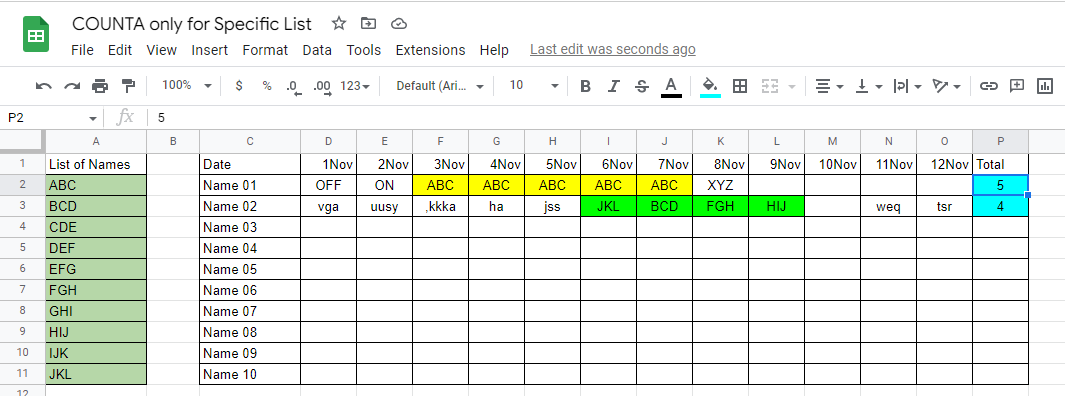The width and height of the screenshot is (1065, 396).
Task: Open zoom level dropdown
Action: click(187, 86)
